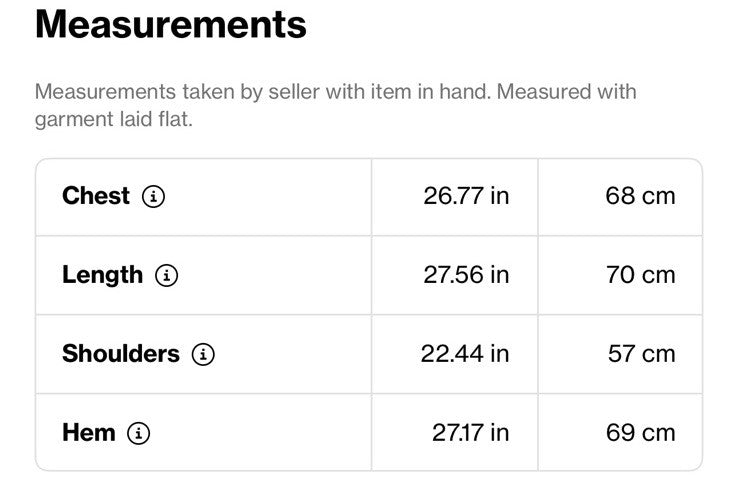Click the 69 cm hem value
Viewport: 738px width, 500px height.
(641, 433)
